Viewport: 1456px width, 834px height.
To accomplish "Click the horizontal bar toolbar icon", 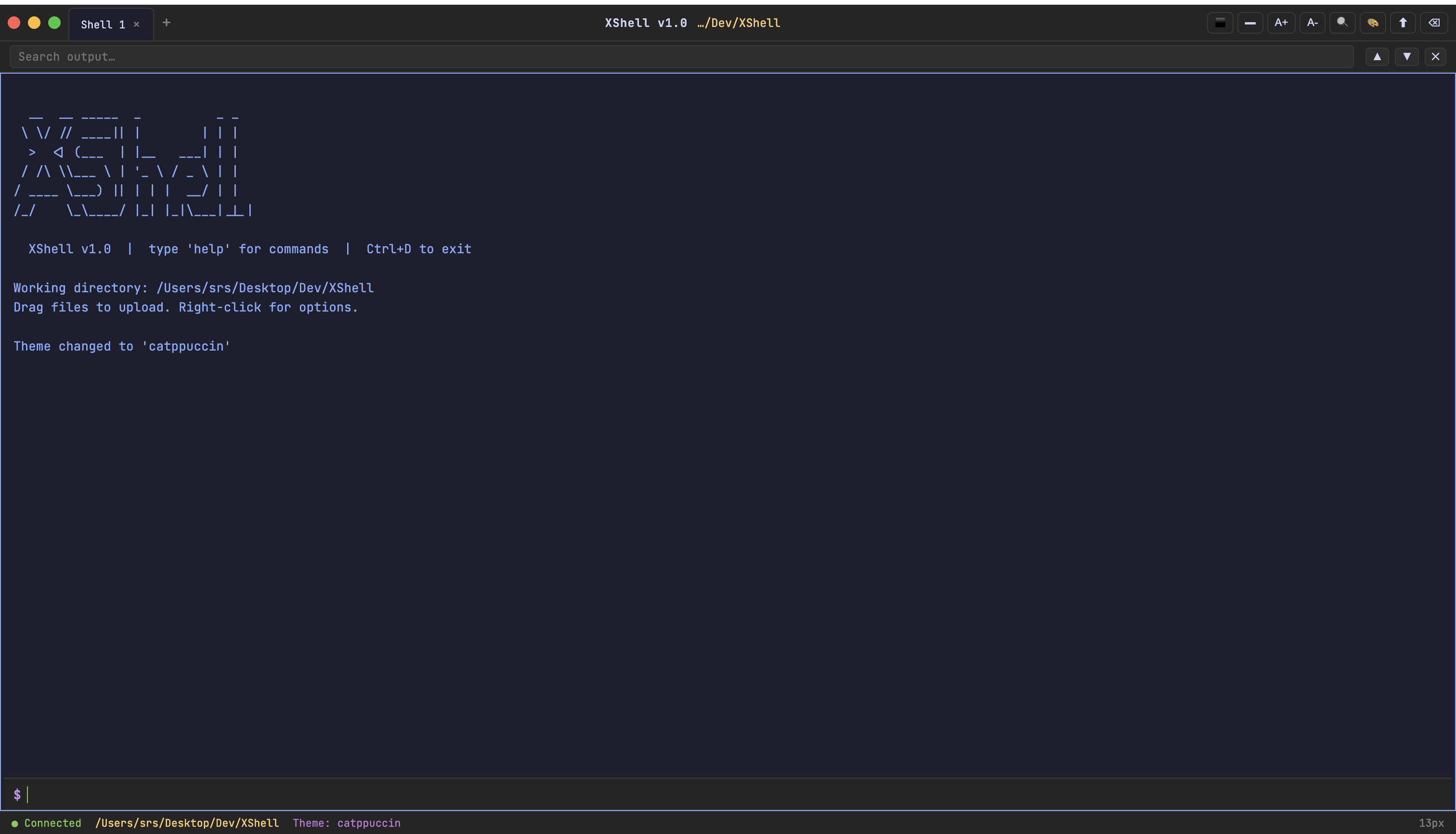I will 1250,23.
